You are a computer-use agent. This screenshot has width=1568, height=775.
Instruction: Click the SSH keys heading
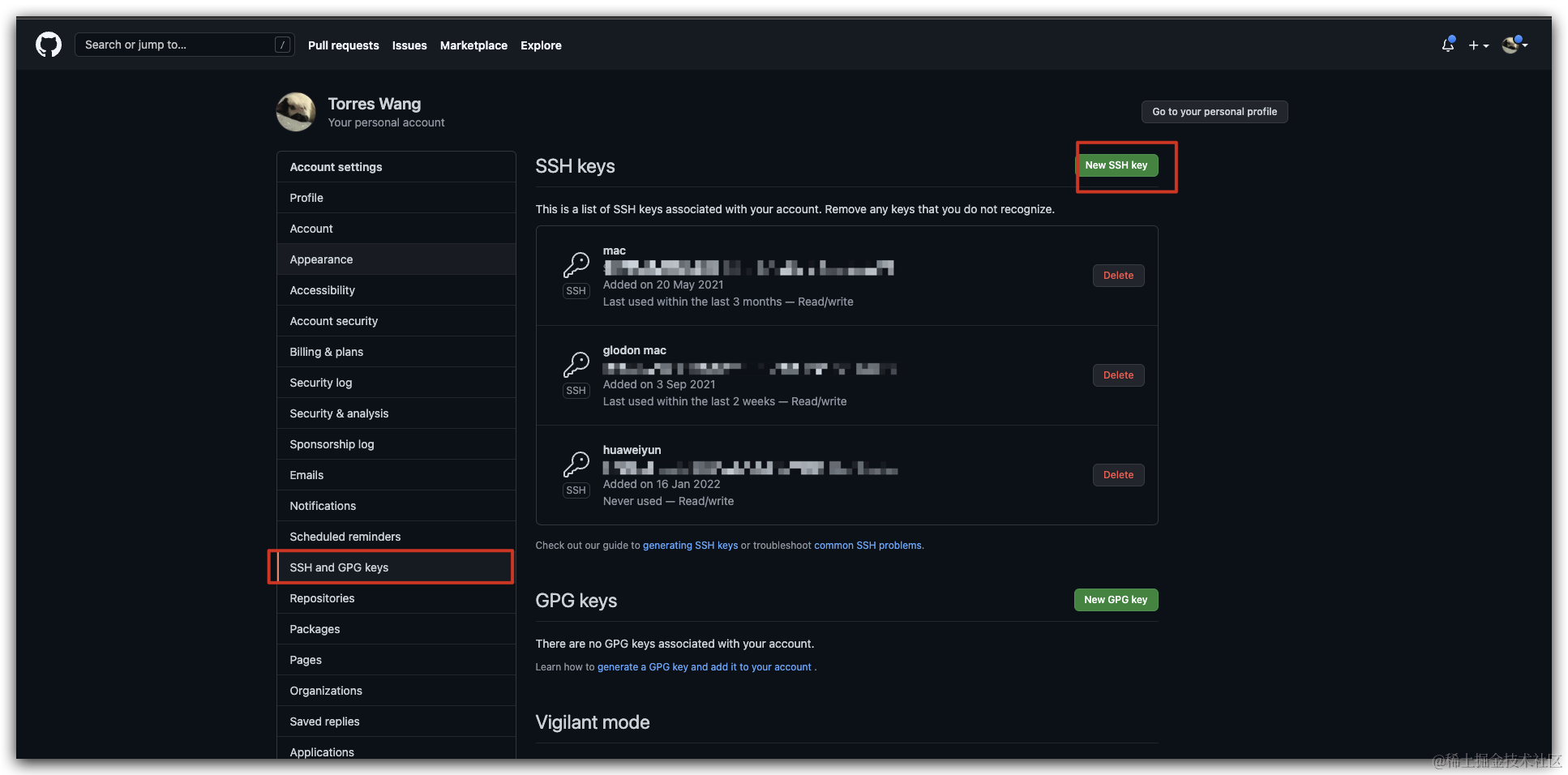(x=575, y=166)
